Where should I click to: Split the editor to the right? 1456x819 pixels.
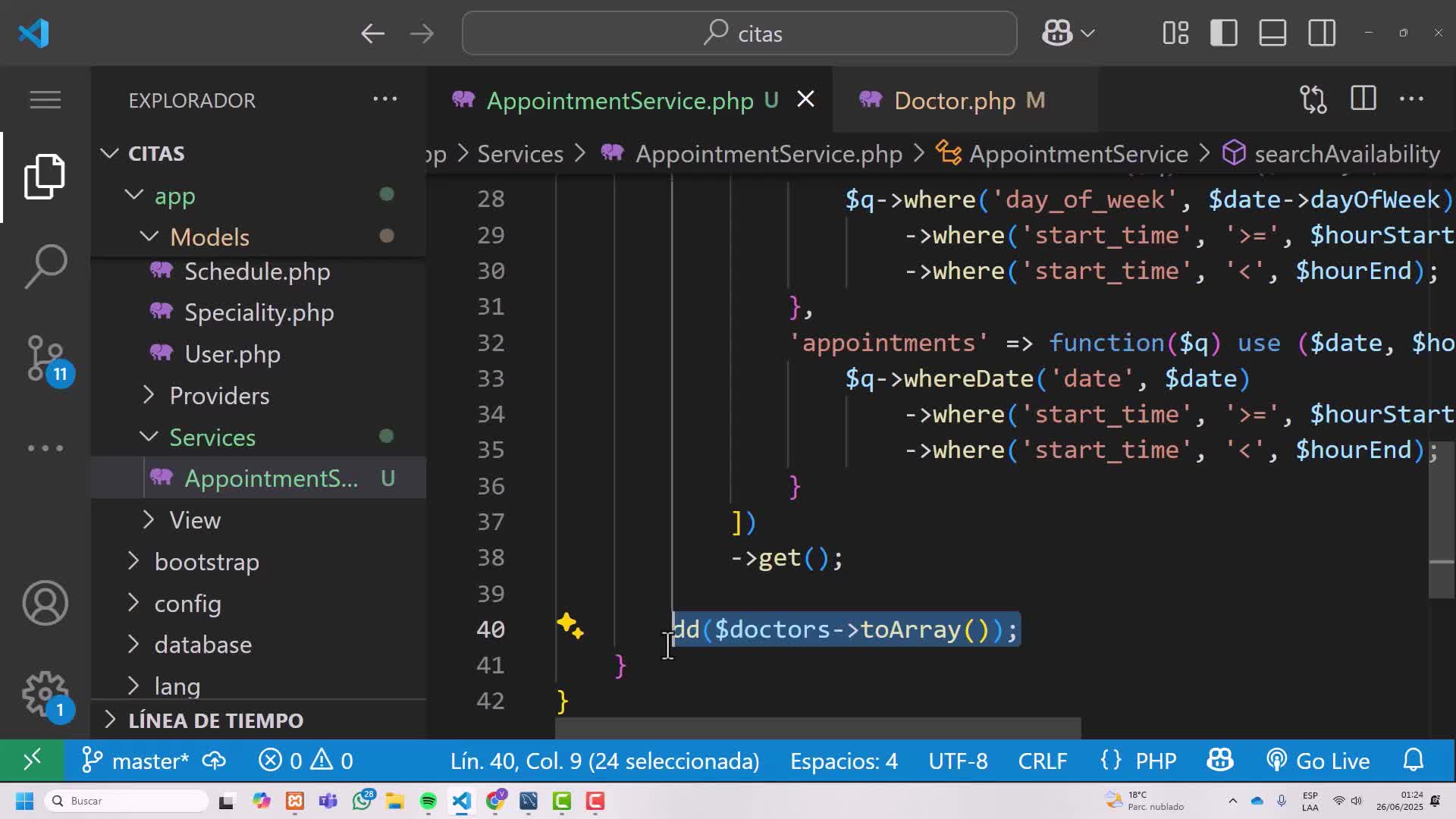1363,99
